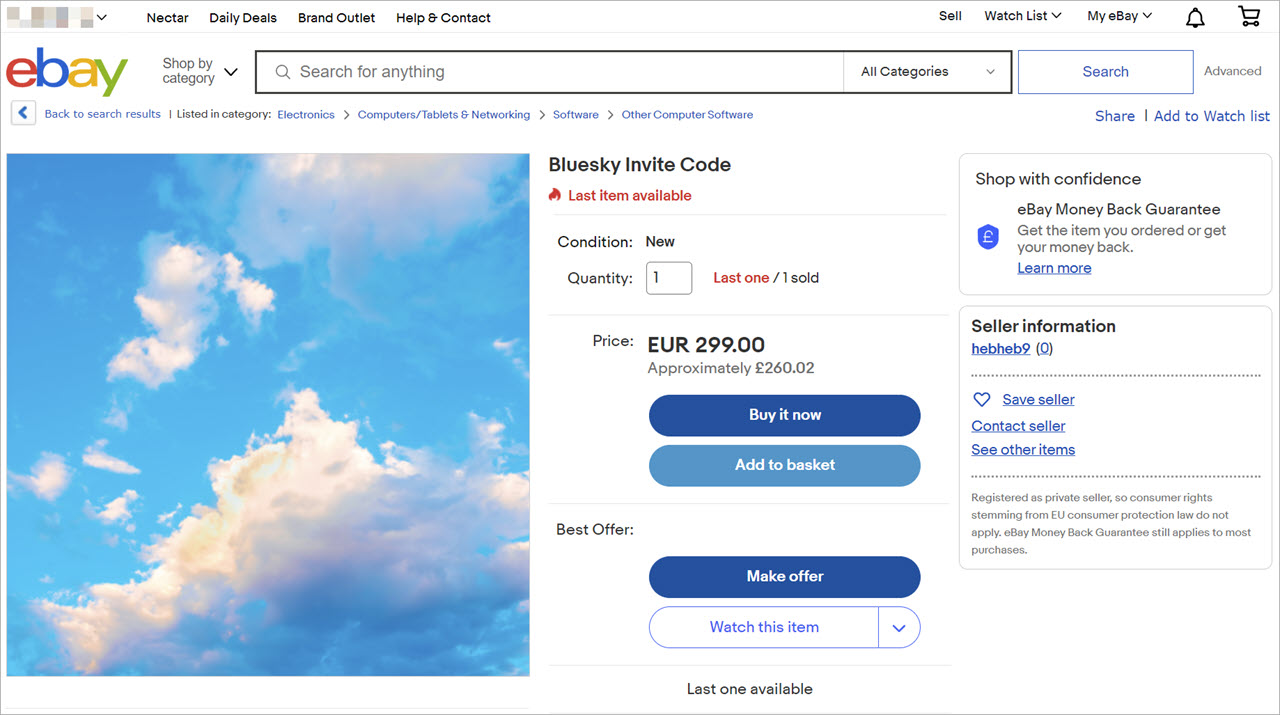Click See other items link

[x=1023, y=450]
